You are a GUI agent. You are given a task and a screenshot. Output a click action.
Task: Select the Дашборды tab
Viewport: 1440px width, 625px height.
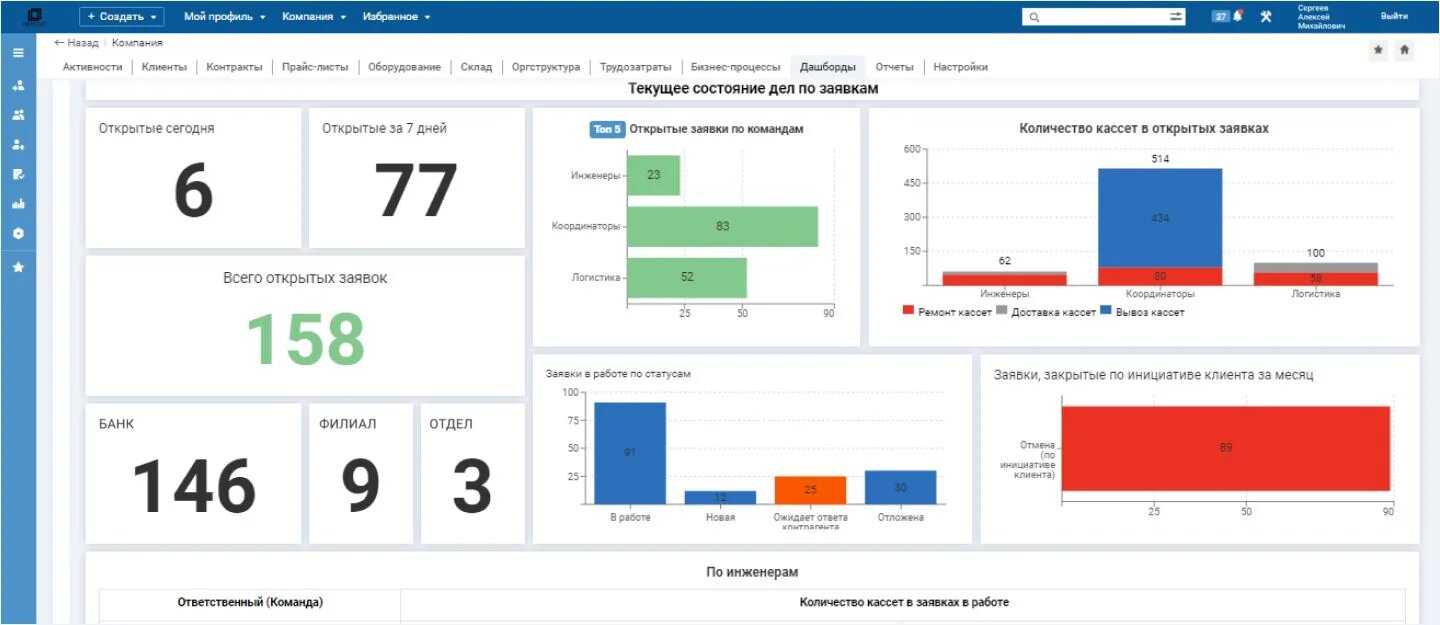pyautogui.click(x=827, y=67)
